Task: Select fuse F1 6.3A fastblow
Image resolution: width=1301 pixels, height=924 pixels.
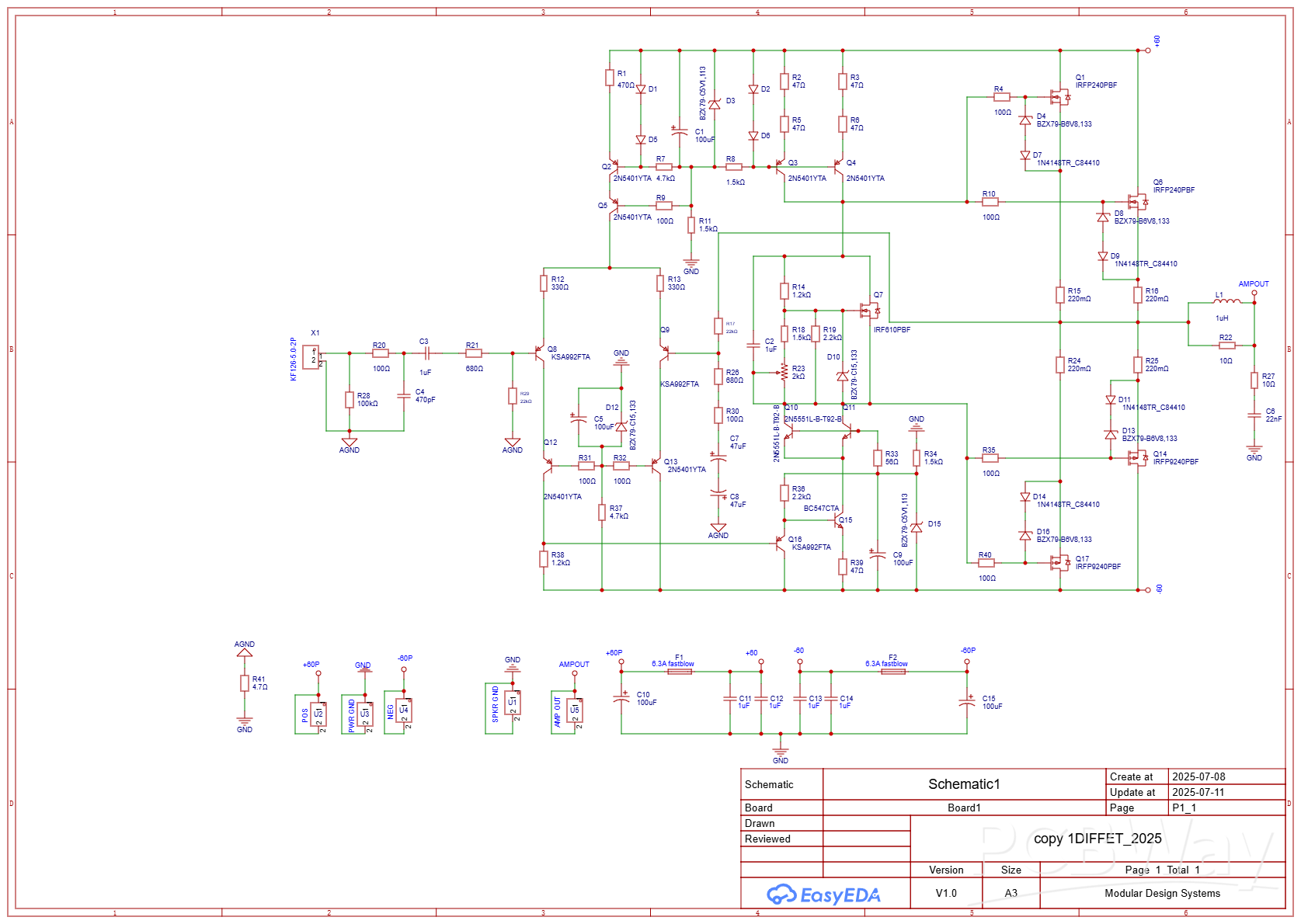Action: pos(680,672)
